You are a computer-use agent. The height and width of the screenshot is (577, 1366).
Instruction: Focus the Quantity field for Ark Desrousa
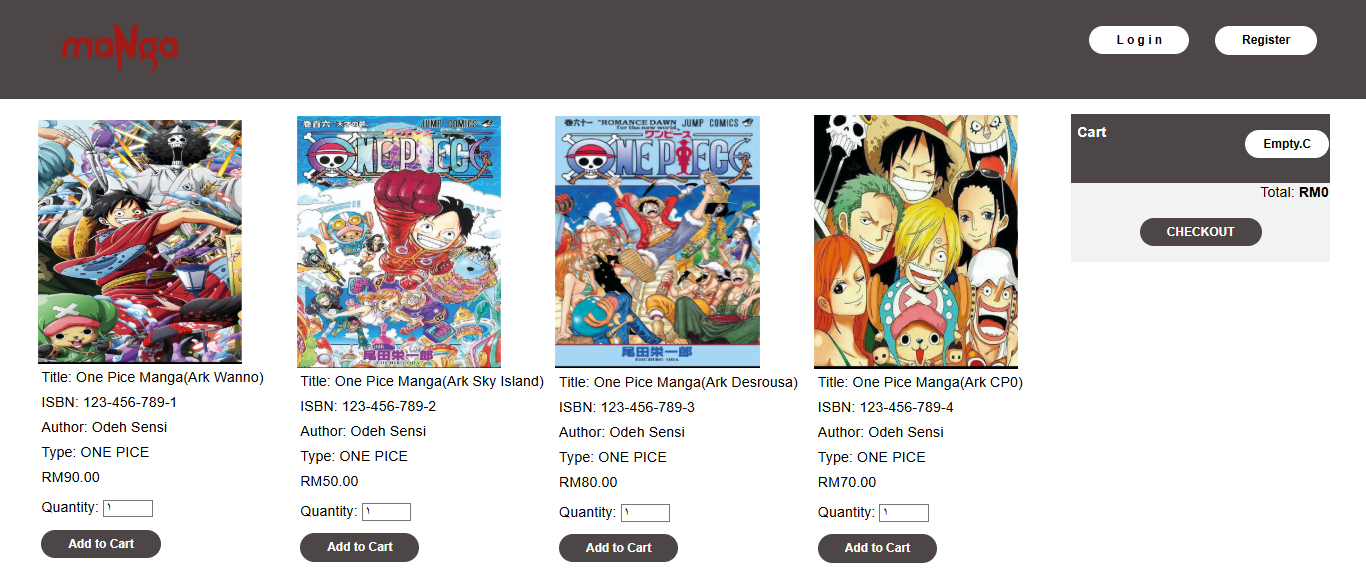pos(645,513)
